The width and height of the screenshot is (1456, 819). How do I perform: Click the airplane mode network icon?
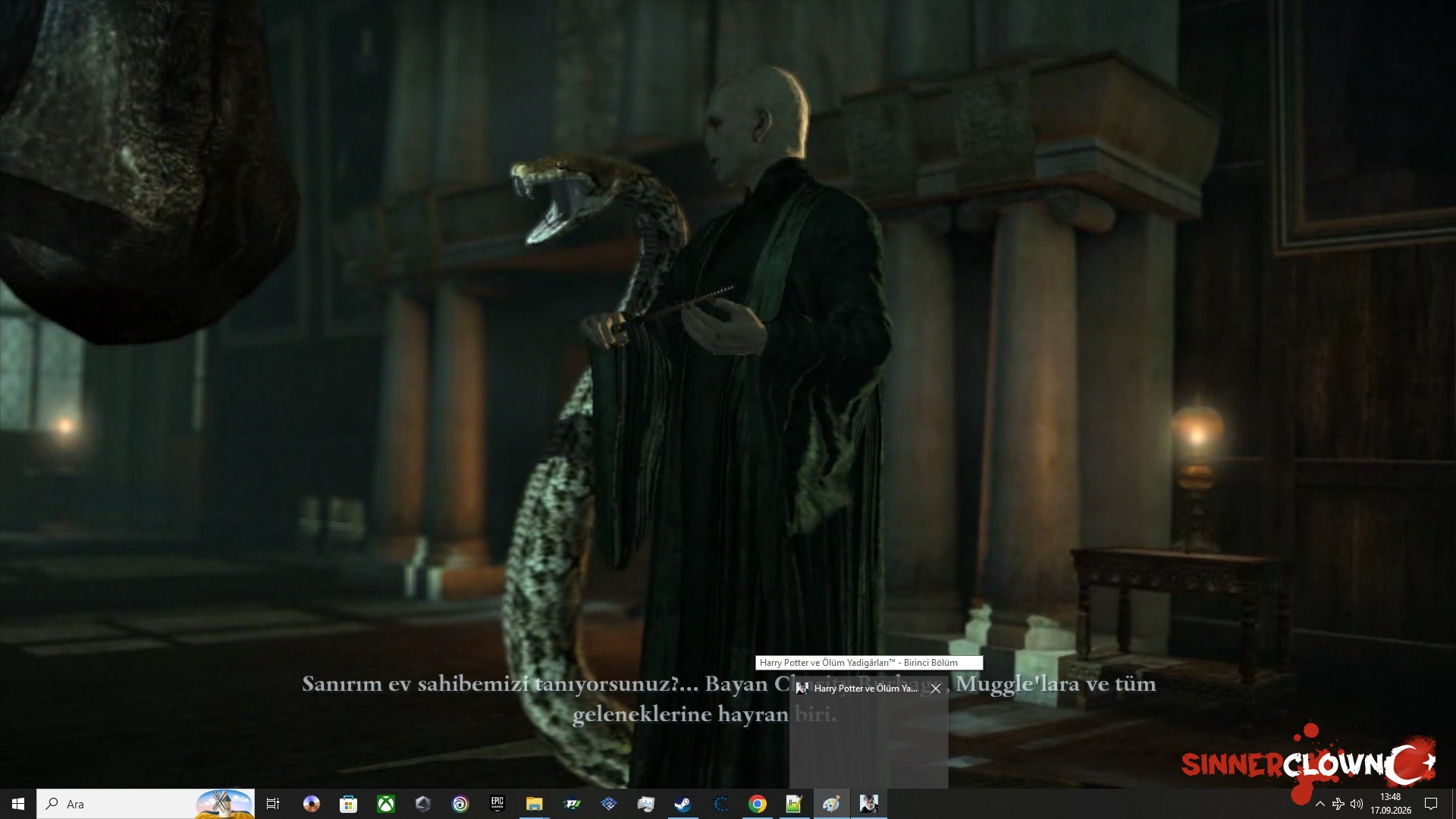pos(1338,804)
